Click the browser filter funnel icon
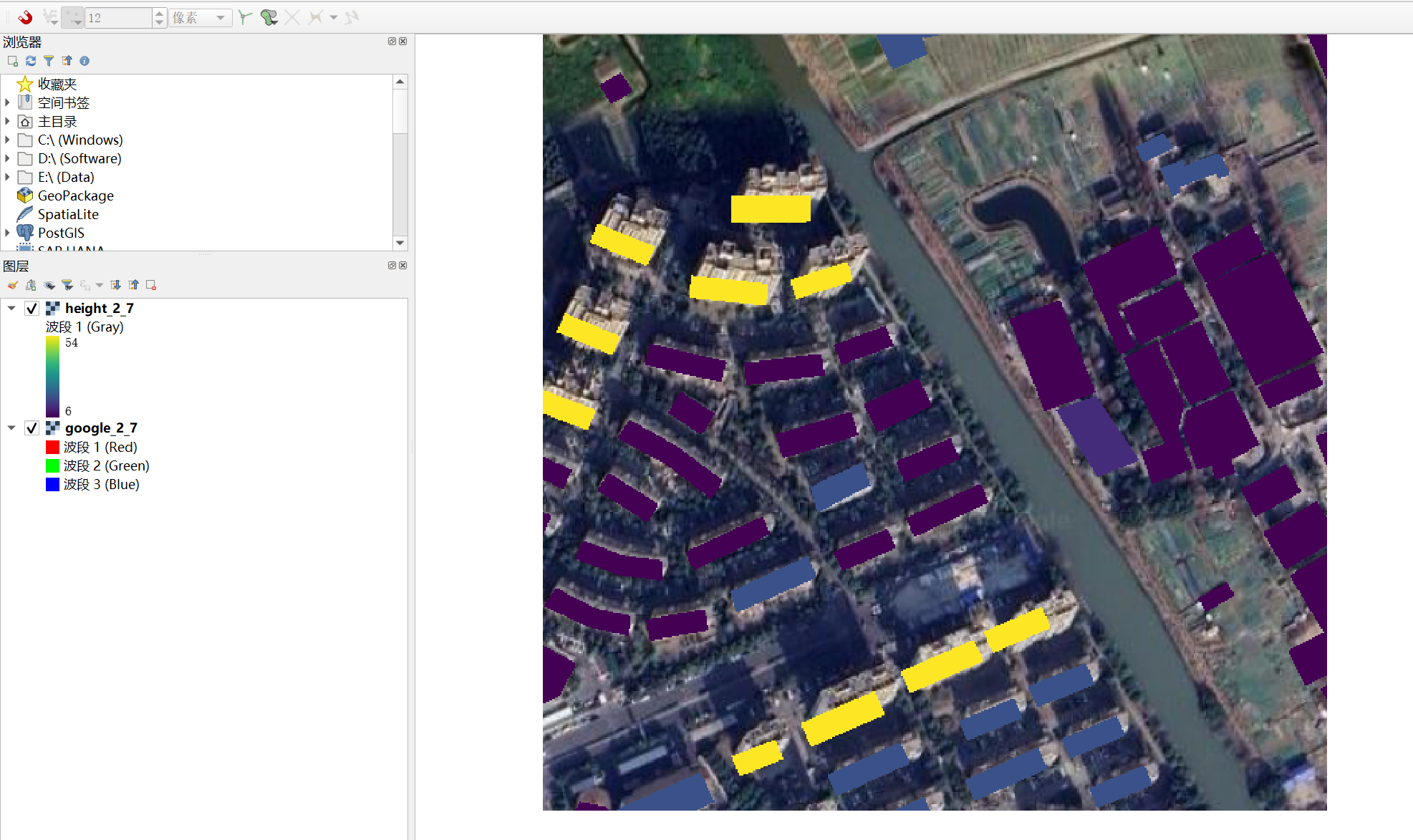 (49, 61)
